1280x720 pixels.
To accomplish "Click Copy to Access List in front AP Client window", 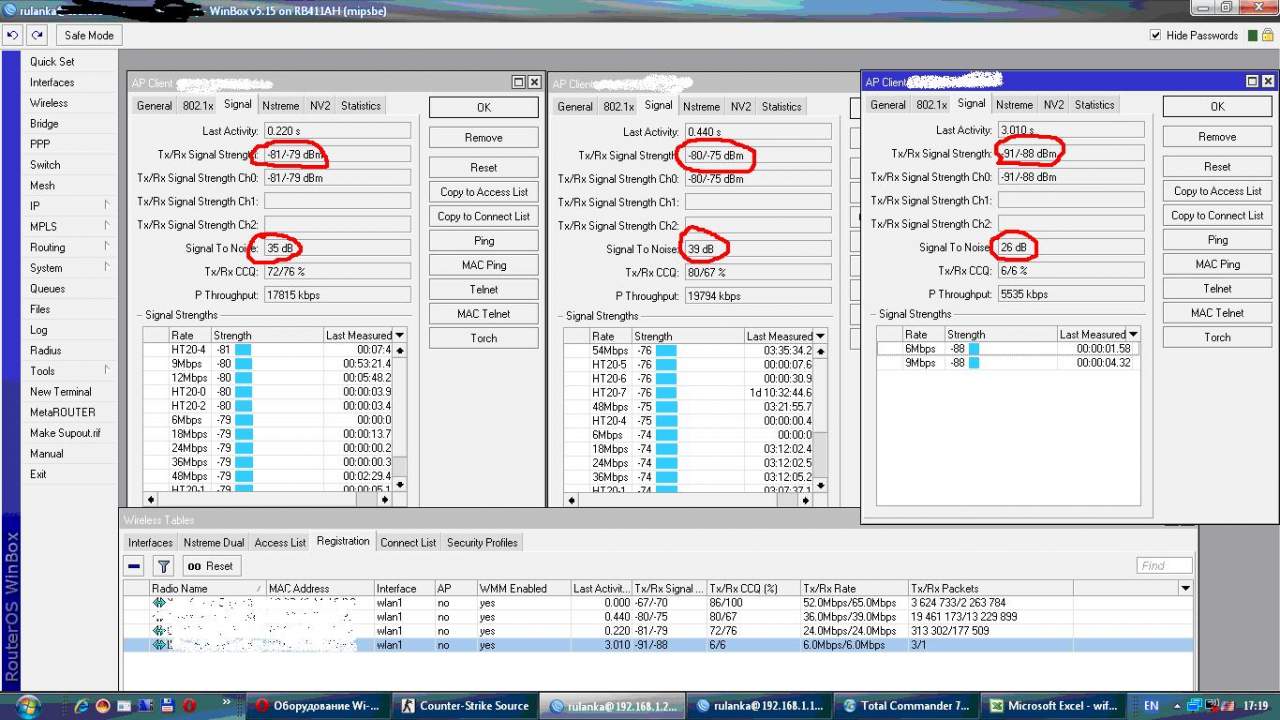I will tap(1217, 191).
